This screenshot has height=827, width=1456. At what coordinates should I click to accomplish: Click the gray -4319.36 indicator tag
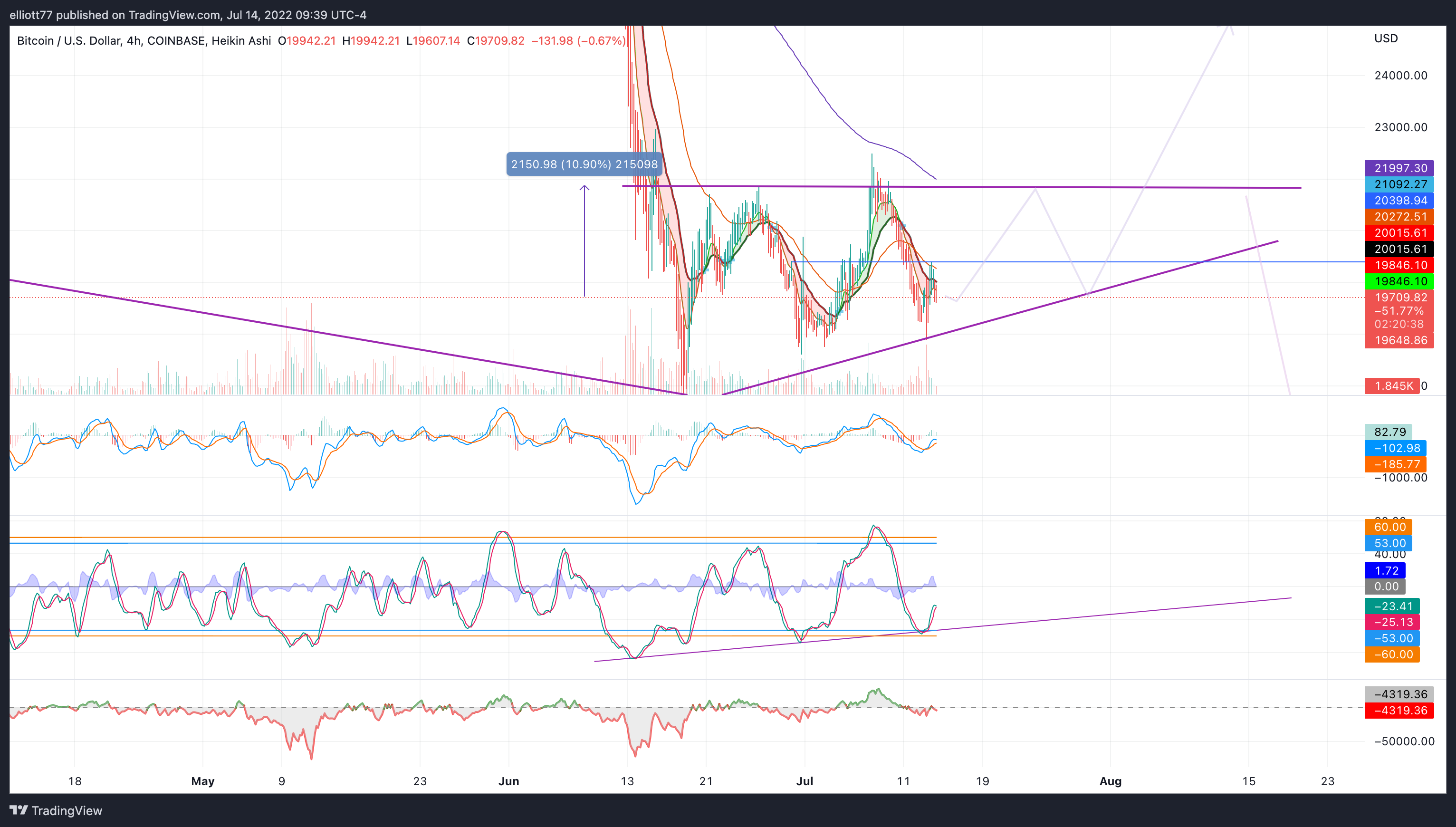(x=1399, y=694)
